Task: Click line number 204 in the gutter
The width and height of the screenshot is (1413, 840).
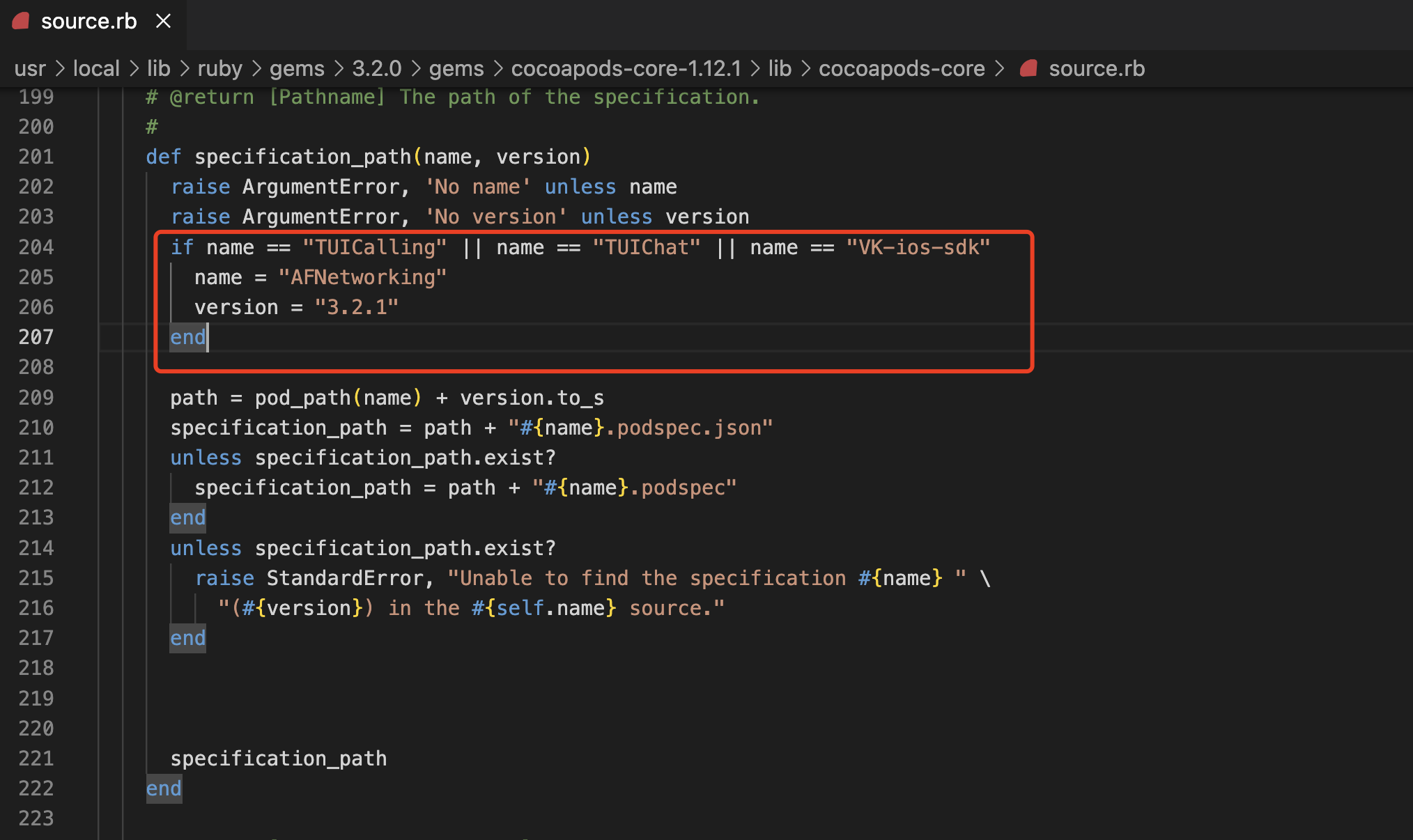Action: [x=36, y=247]
